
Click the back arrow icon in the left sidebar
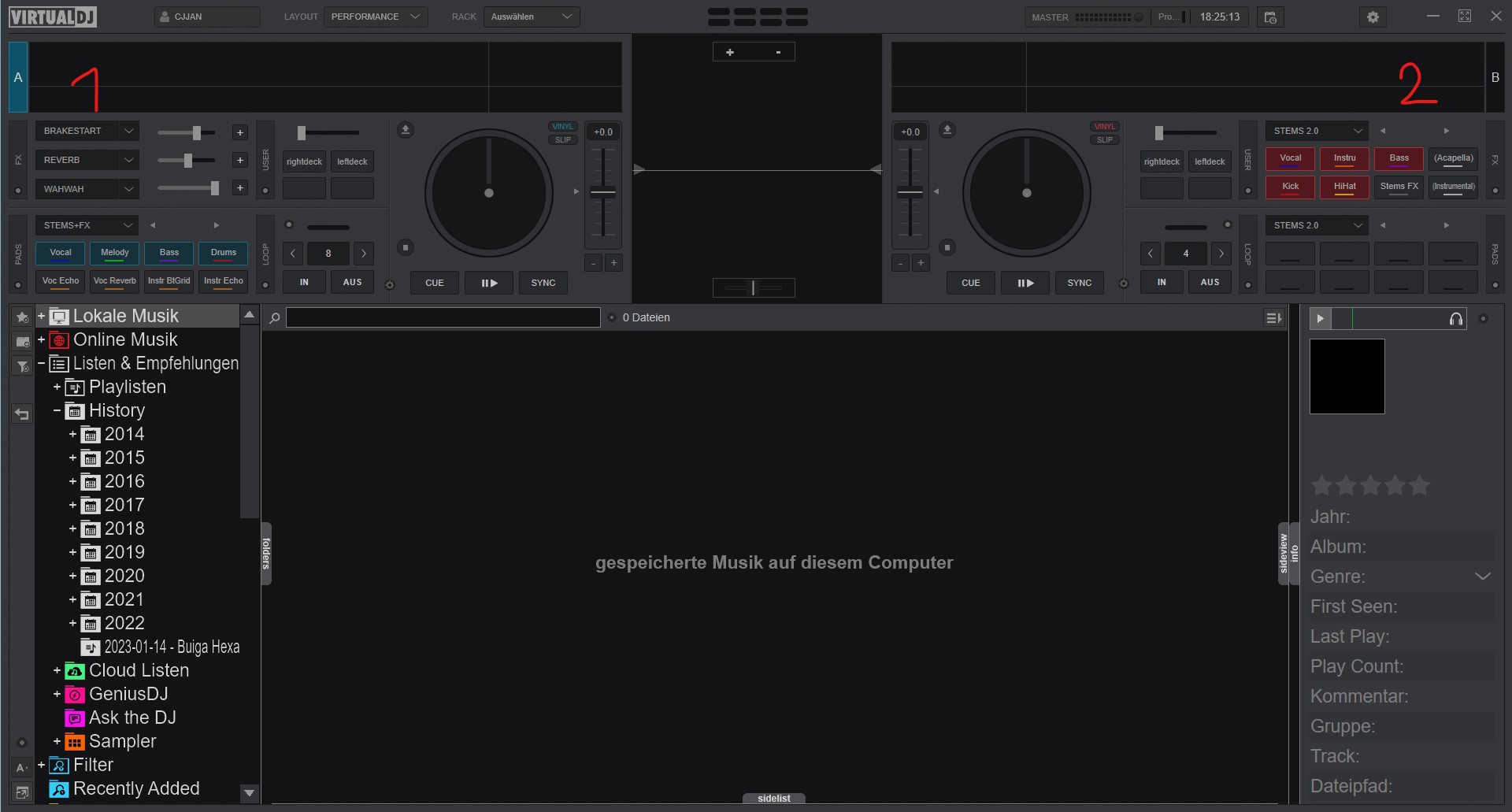[x=21, y=414]
